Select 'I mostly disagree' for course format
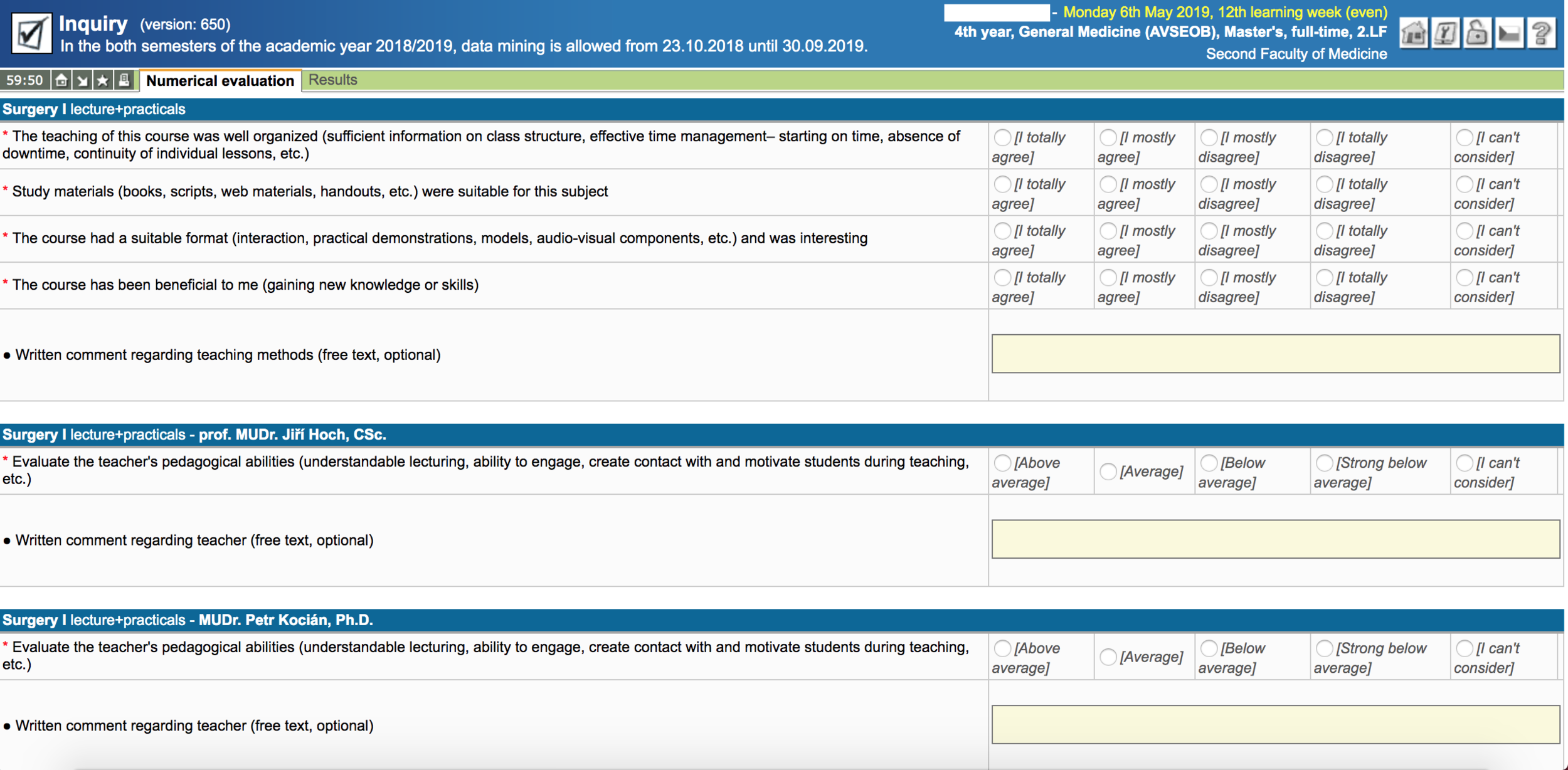The height and width of the screenshot is (770, 1568). [x=1209, y=231]
